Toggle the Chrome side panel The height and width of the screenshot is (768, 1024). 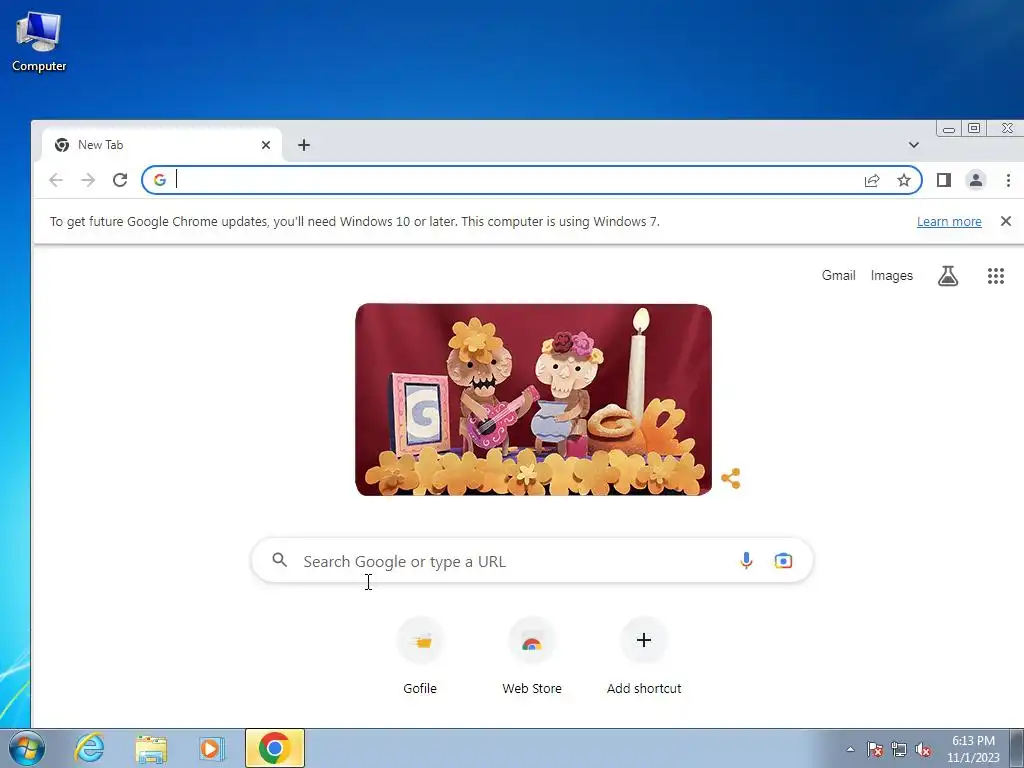pos(944,180)
